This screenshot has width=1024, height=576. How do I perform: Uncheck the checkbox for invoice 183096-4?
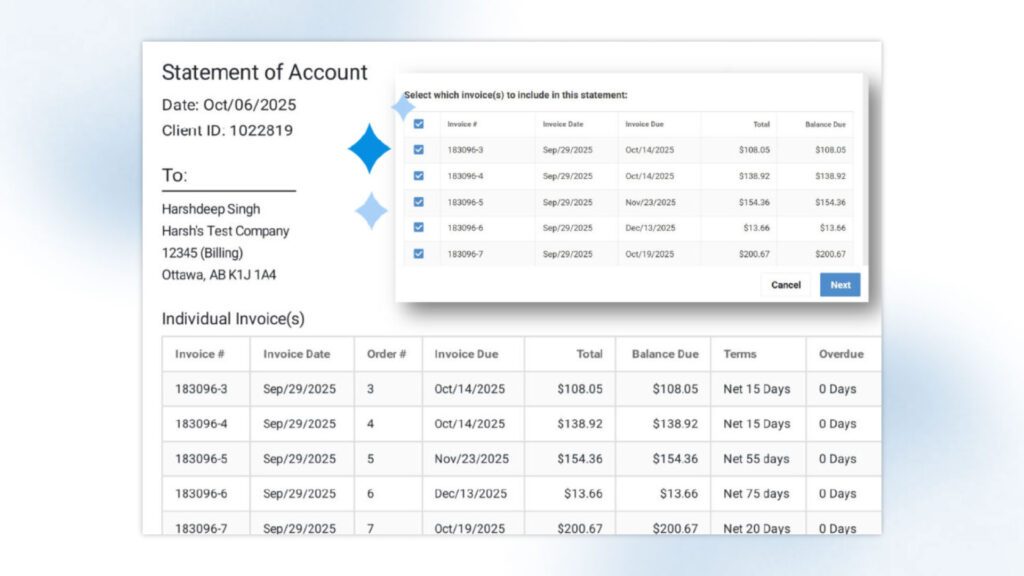[419, 176]
